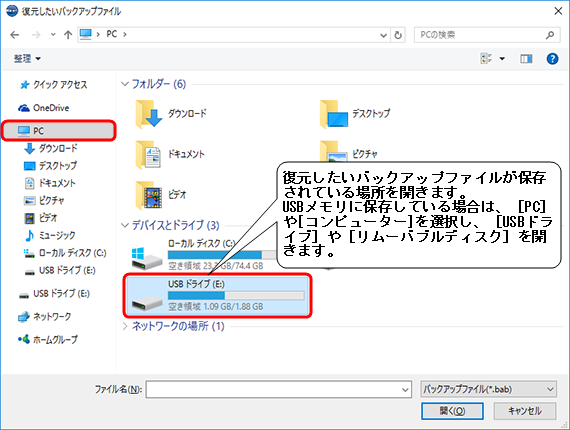Select ネットワーク in the sidebar
This screenshot has height=430, width=570.
(x=44, y=317)
